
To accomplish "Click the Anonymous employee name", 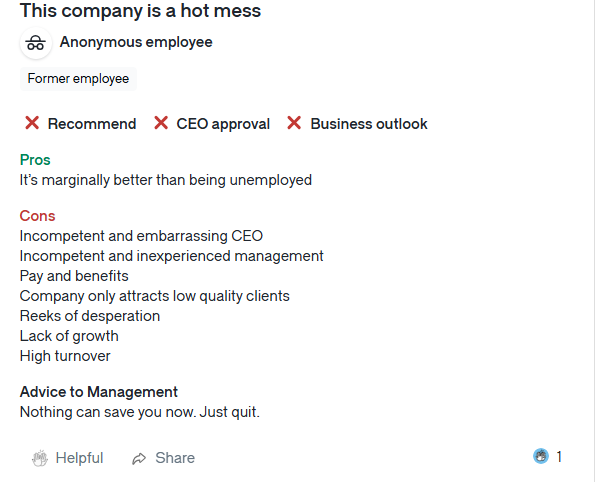I will tap(136, 42).
